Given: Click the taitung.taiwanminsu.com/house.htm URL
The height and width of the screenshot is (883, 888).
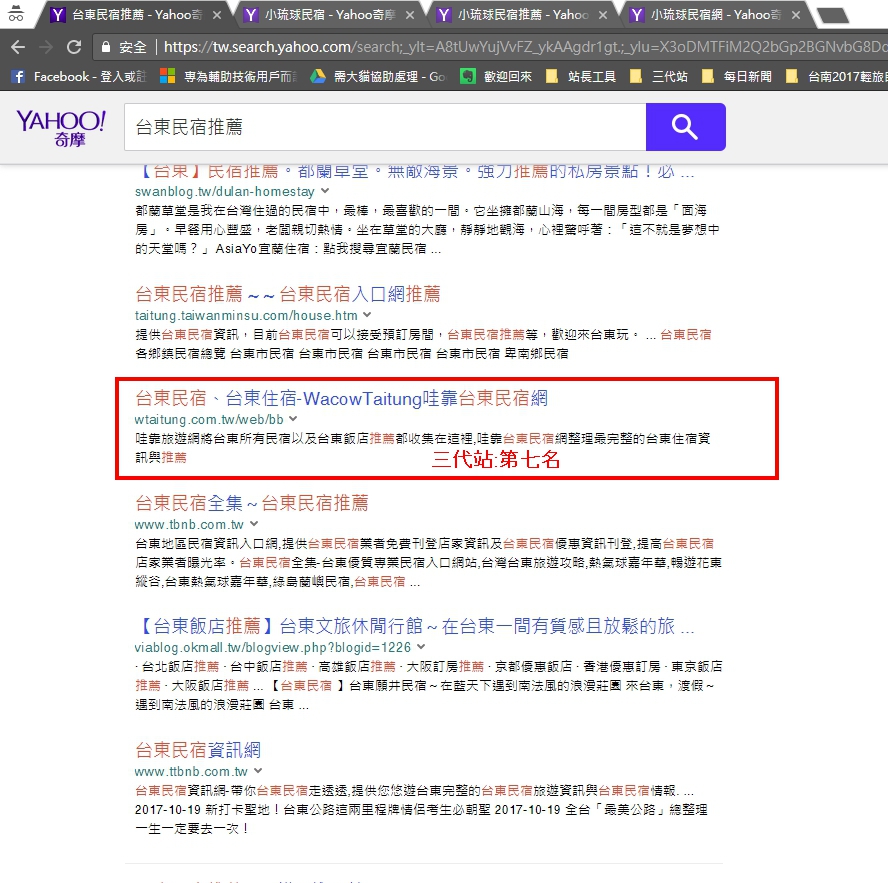Looking at the screenshot, I should [246, 315].
